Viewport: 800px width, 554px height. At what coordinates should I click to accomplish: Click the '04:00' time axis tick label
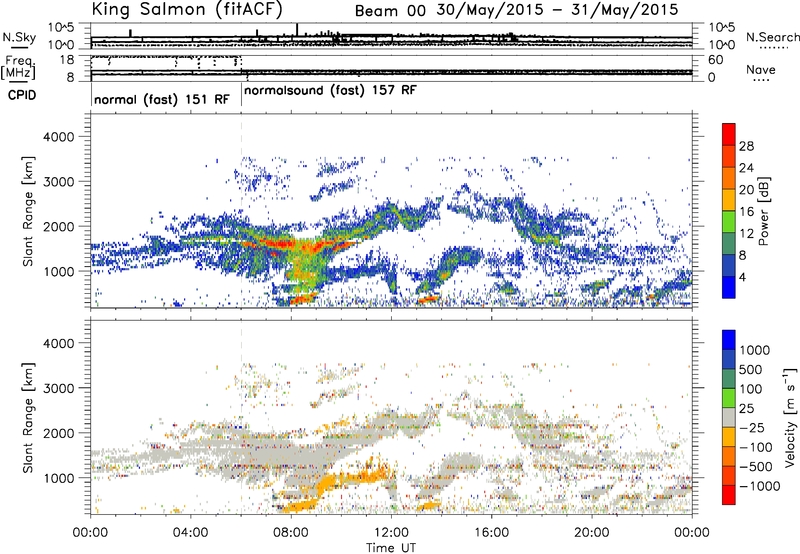click(190, 533)
